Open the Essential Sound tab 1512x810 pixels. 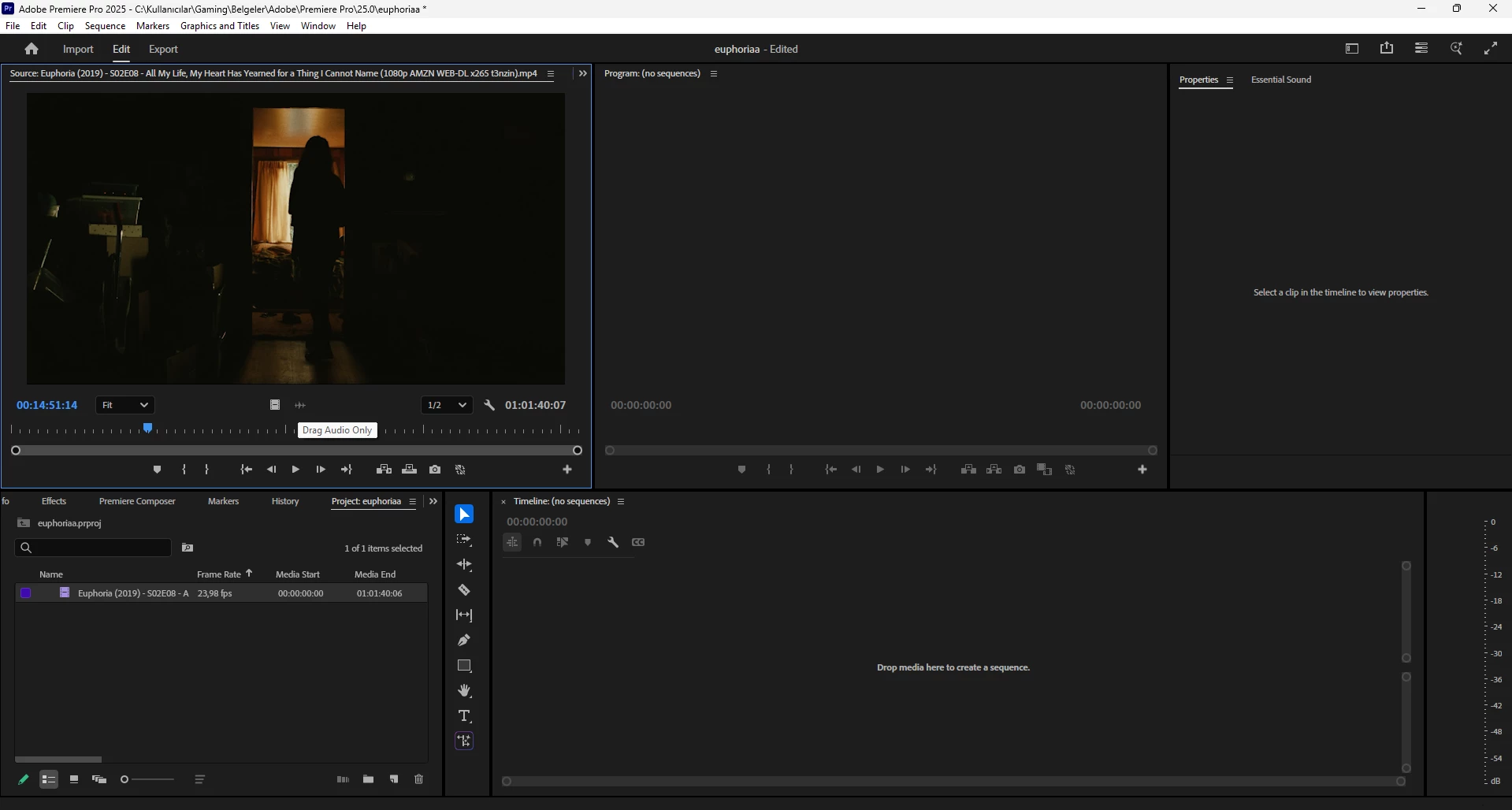1281,80
